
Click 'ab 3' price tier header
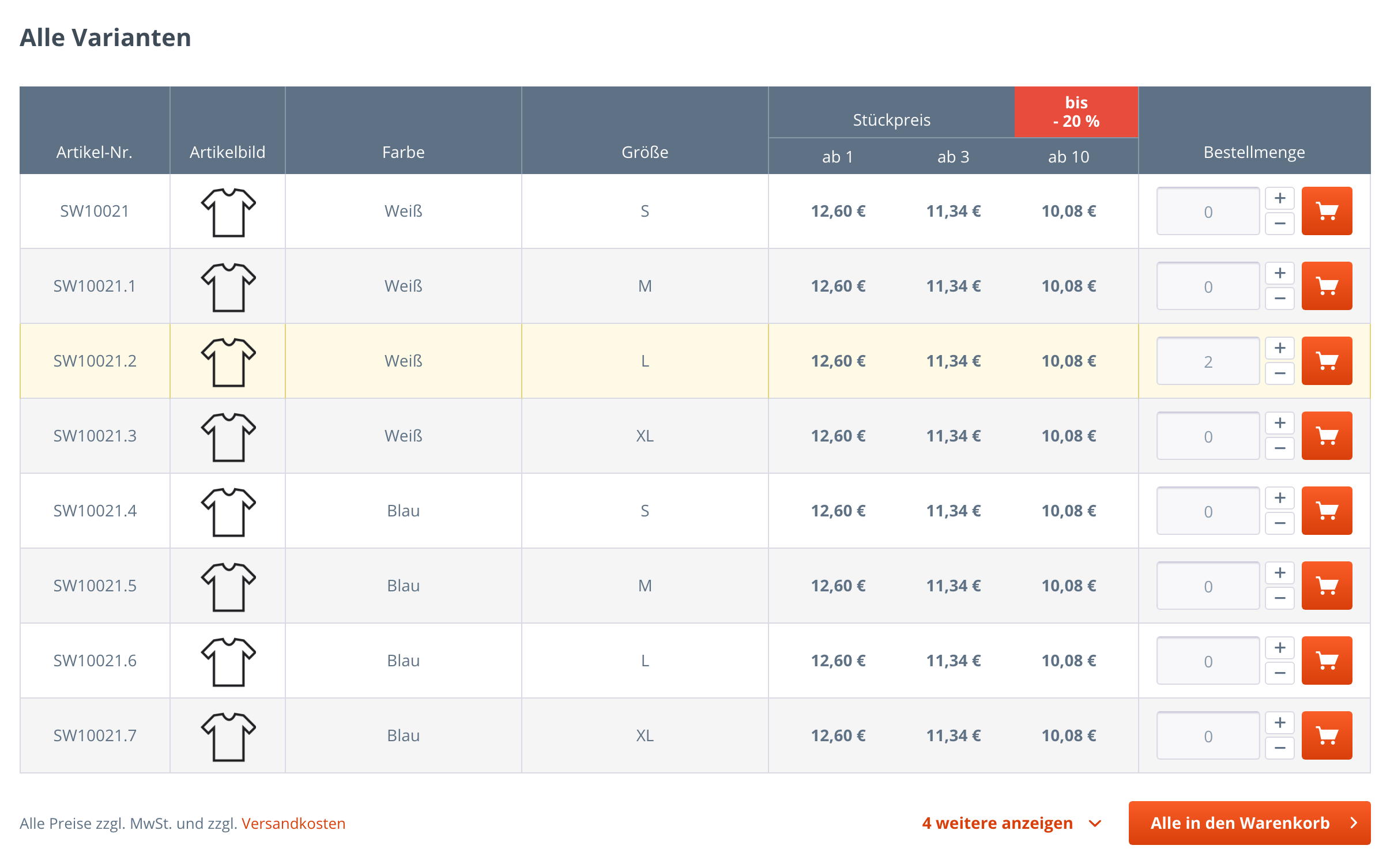tap(953, 157)
